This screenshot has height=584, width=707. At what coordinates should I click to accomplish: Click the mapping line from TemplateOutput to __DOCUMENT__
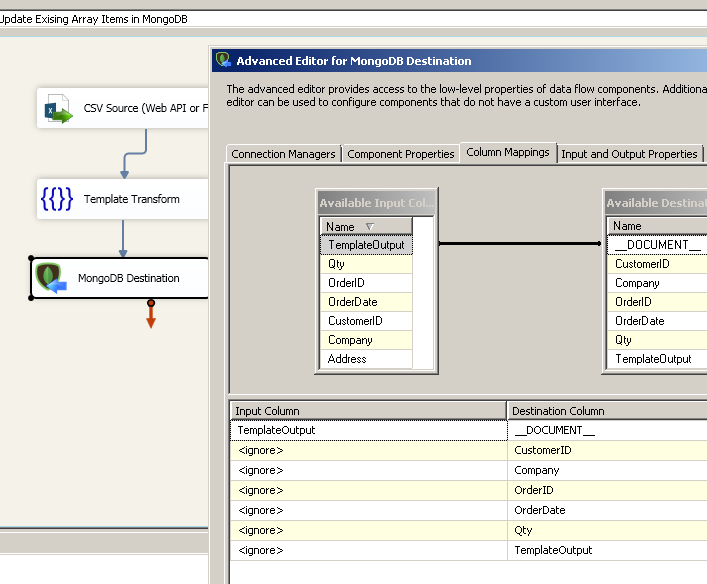(x=519, y=244)
